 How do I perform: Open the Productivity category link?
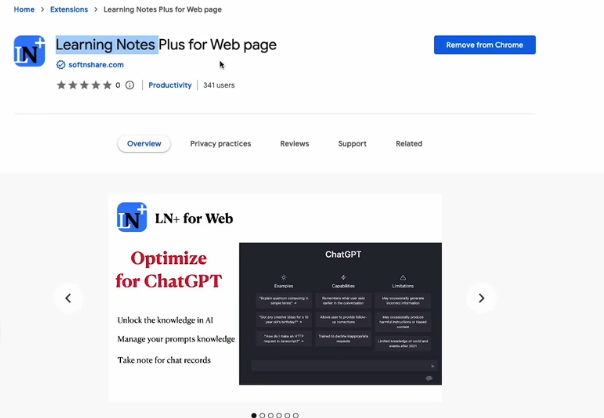[170, 85]
